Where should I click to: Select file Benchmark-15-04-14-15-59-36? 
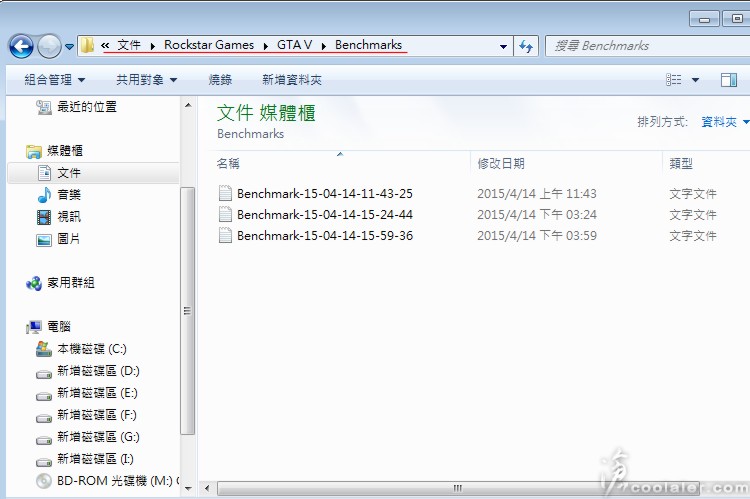325,235
